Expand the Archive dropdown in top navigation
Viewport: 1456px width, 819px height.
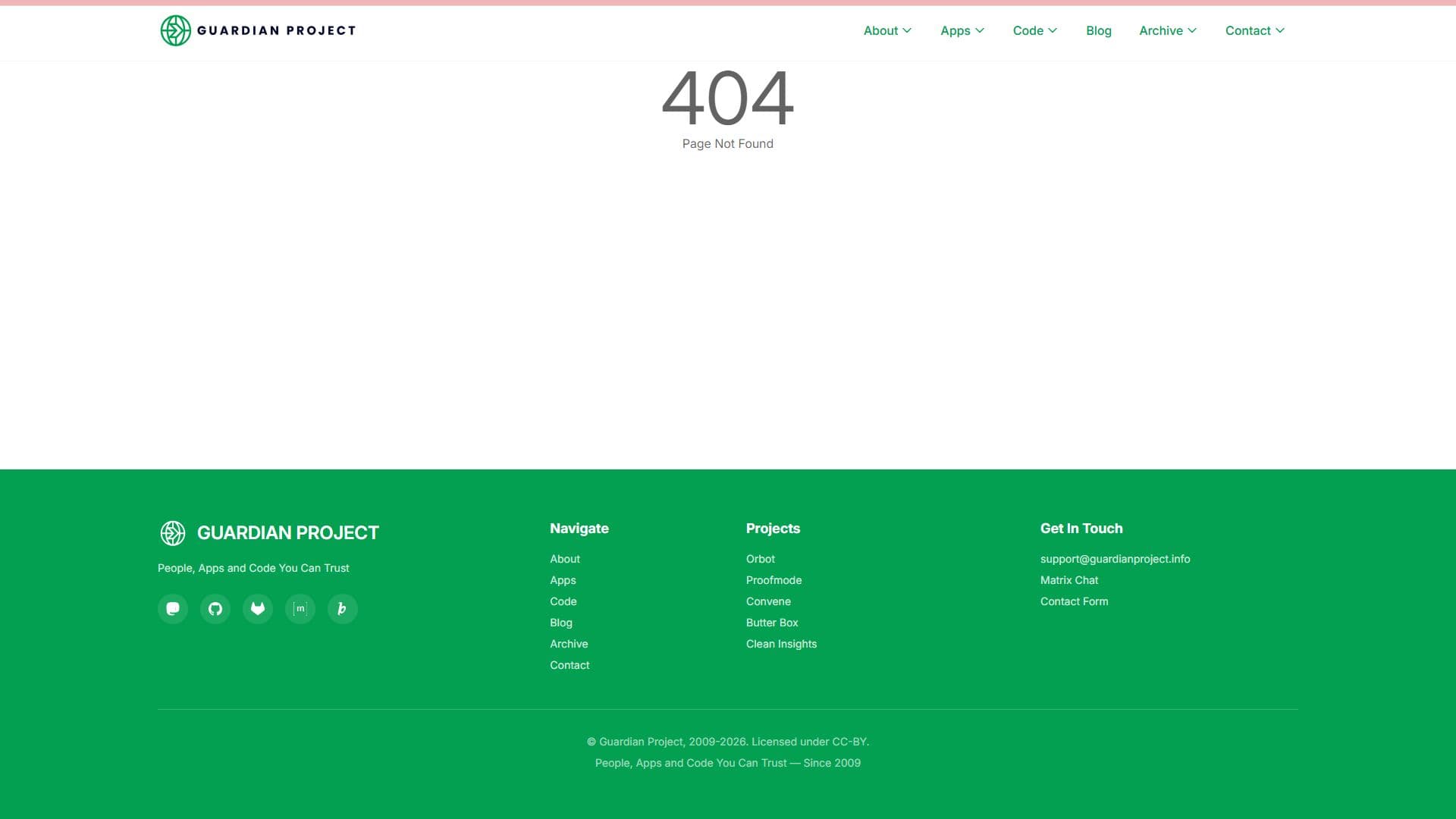(x=1168, y=30)
